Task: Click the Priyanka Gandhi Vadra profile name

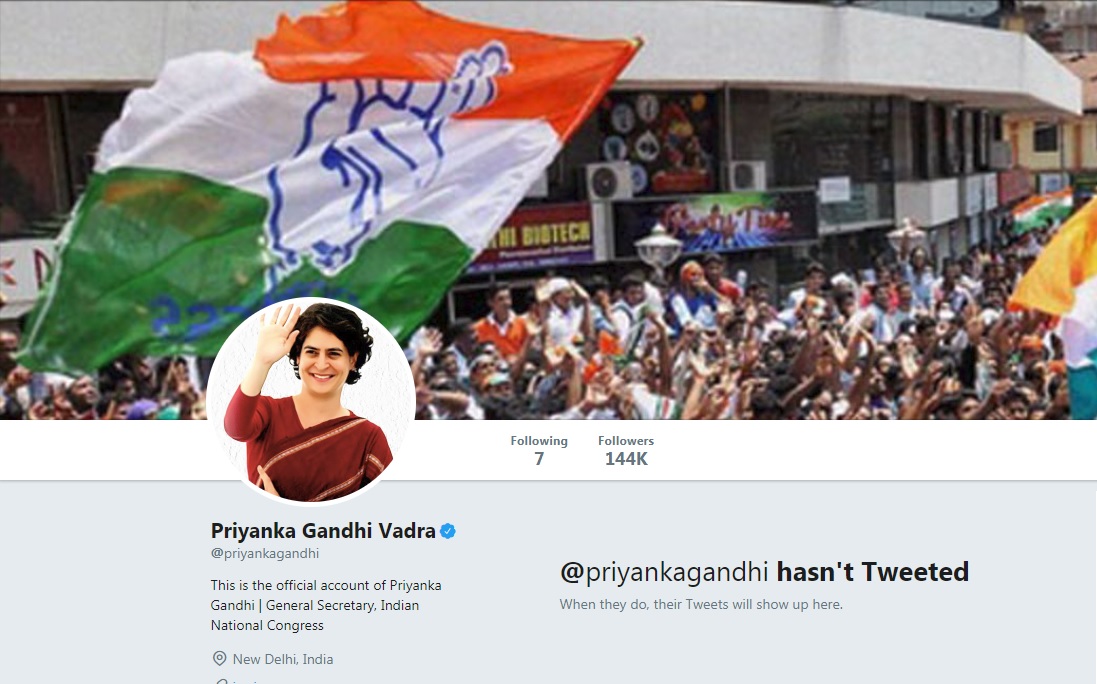Action: [x=323, y=531]
